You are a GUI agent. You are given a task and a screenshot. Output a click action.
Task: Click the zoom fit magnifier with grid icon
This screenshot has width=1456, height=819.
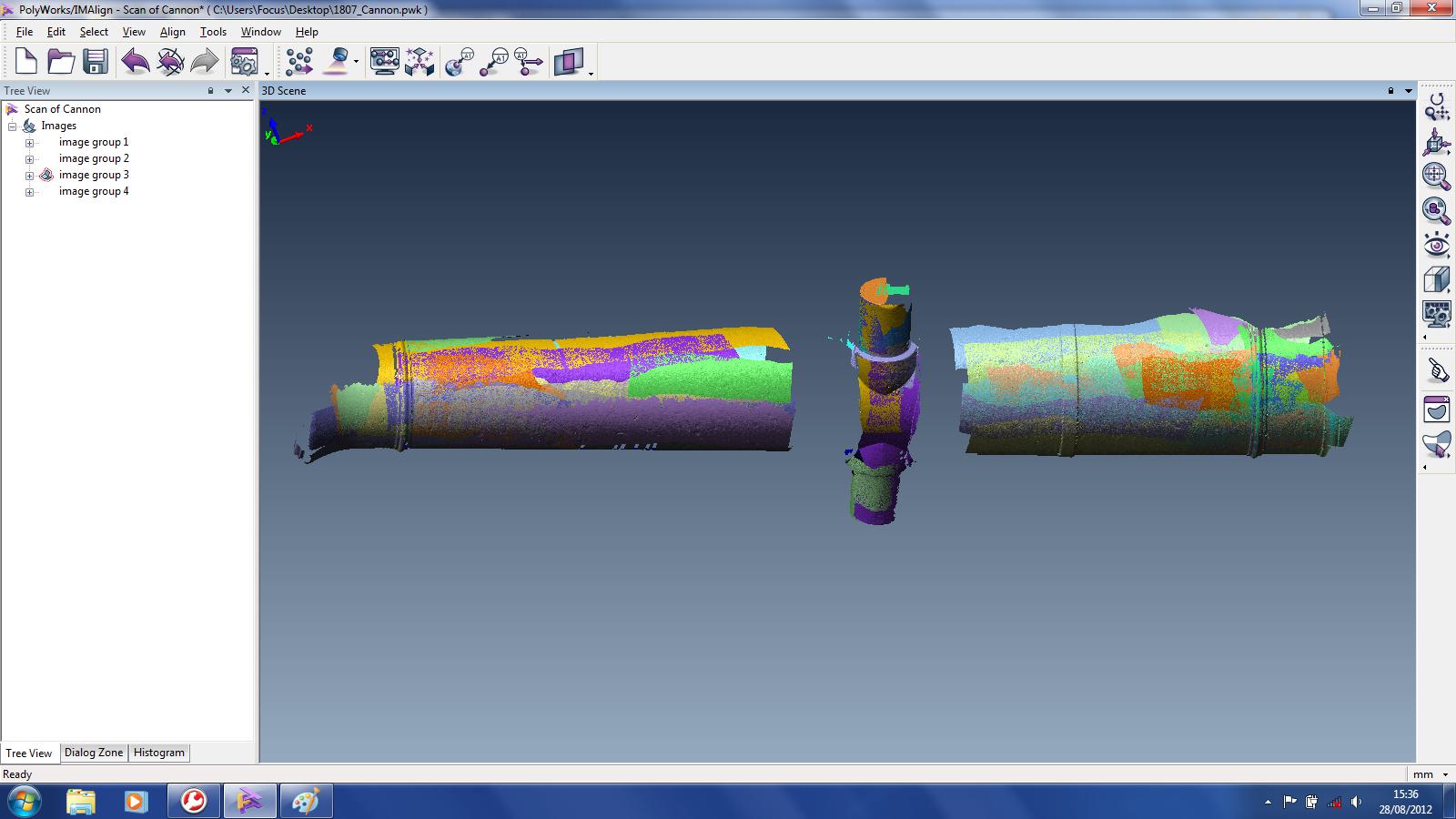tap(1437, 176)
